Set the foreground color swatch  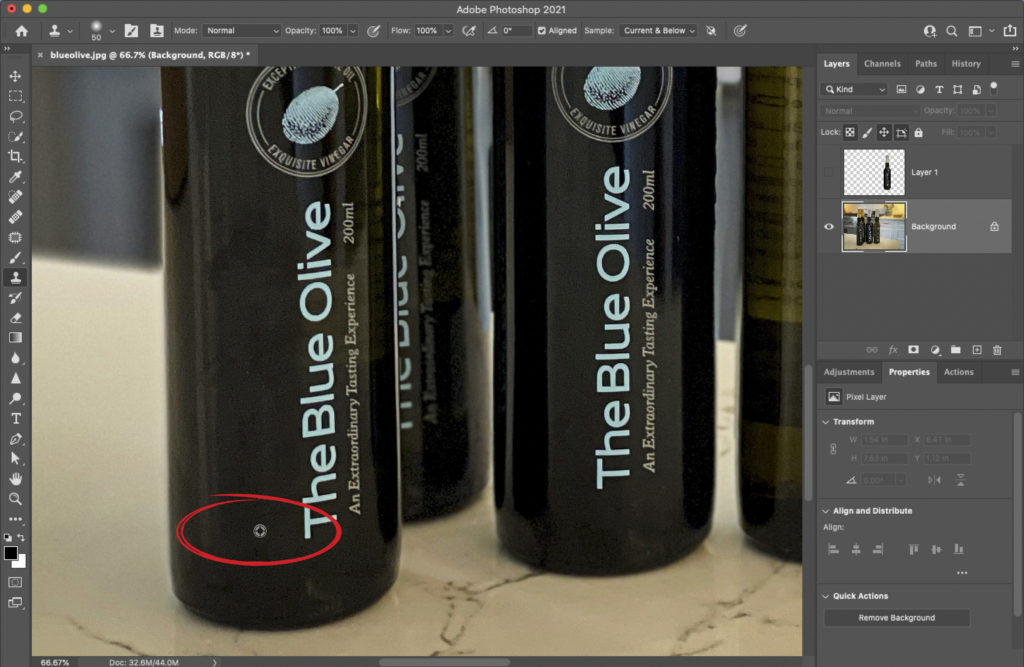(x=10, y=553)
